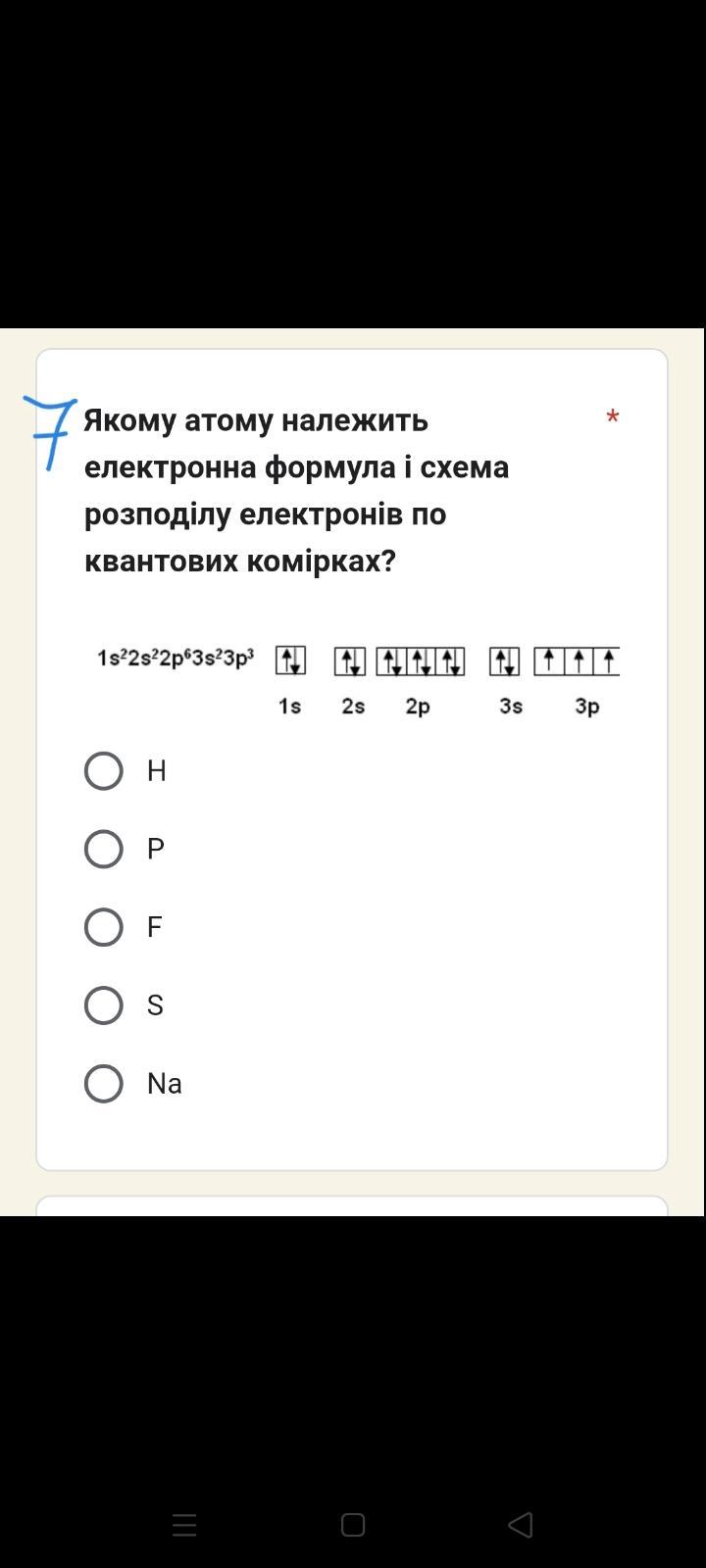The image size is (706, 1568).
Task: Click the 3s orbital cell box
Action: point(505,661)
